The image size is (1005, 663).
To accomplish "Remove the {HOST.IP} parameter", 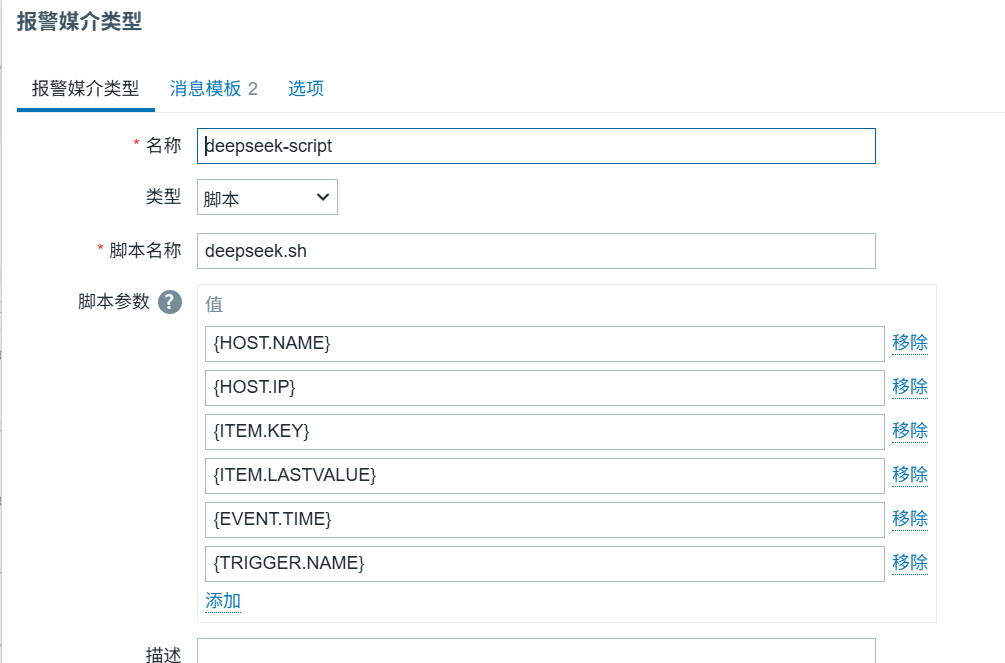I will tap(909, 387).
